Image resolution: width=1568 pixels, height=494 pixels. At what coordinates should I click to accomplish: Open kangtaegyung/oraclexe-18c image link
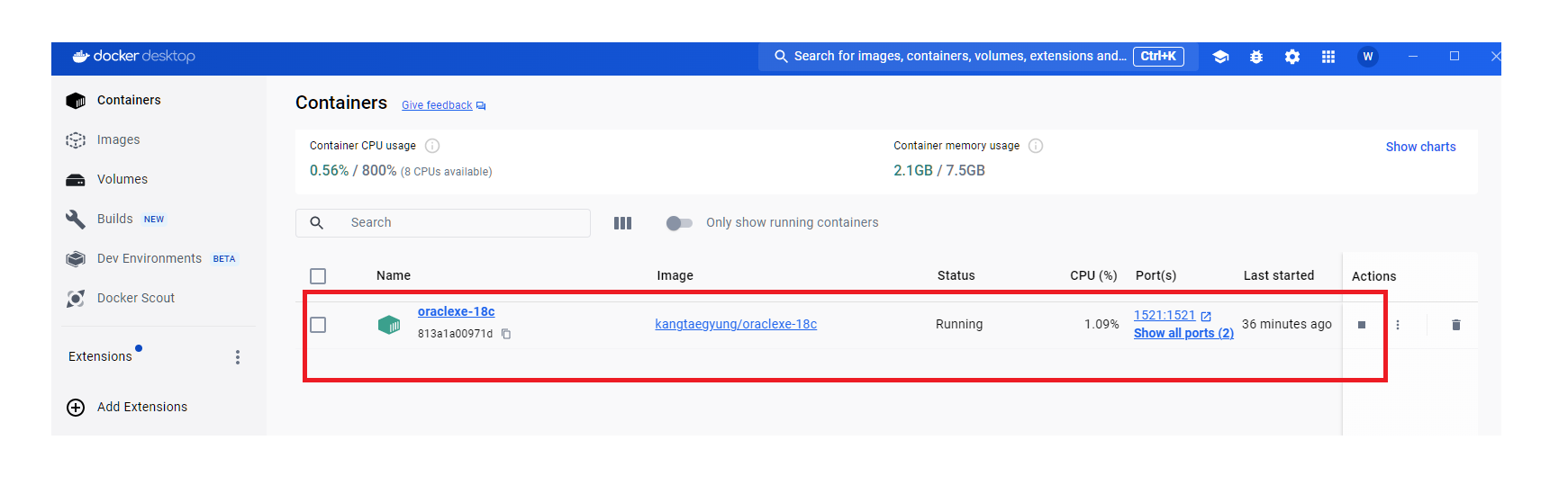[736, 324]
